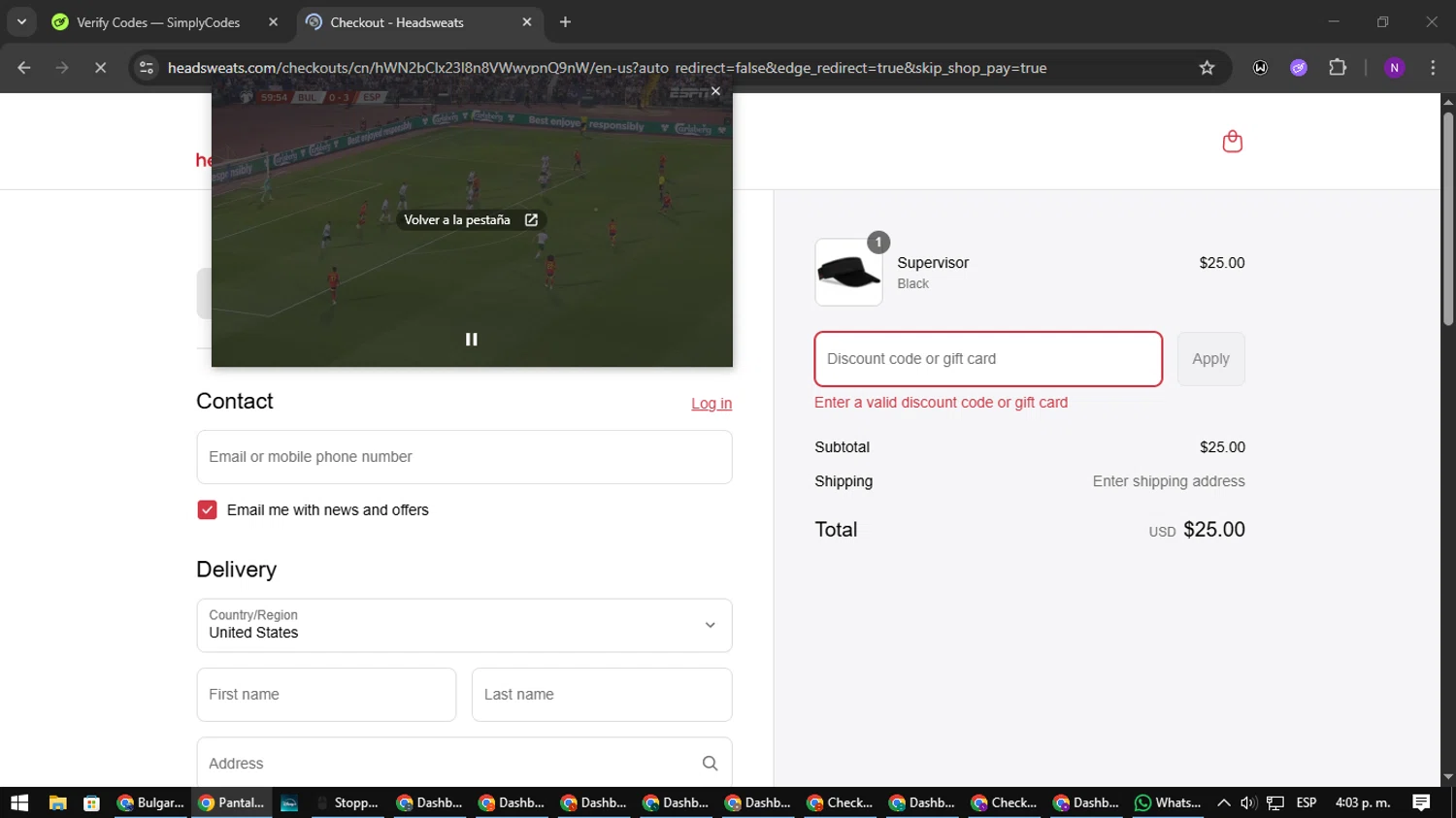
Task: Bookmark this page with the star icon
Action: [x=1207, y=68]
